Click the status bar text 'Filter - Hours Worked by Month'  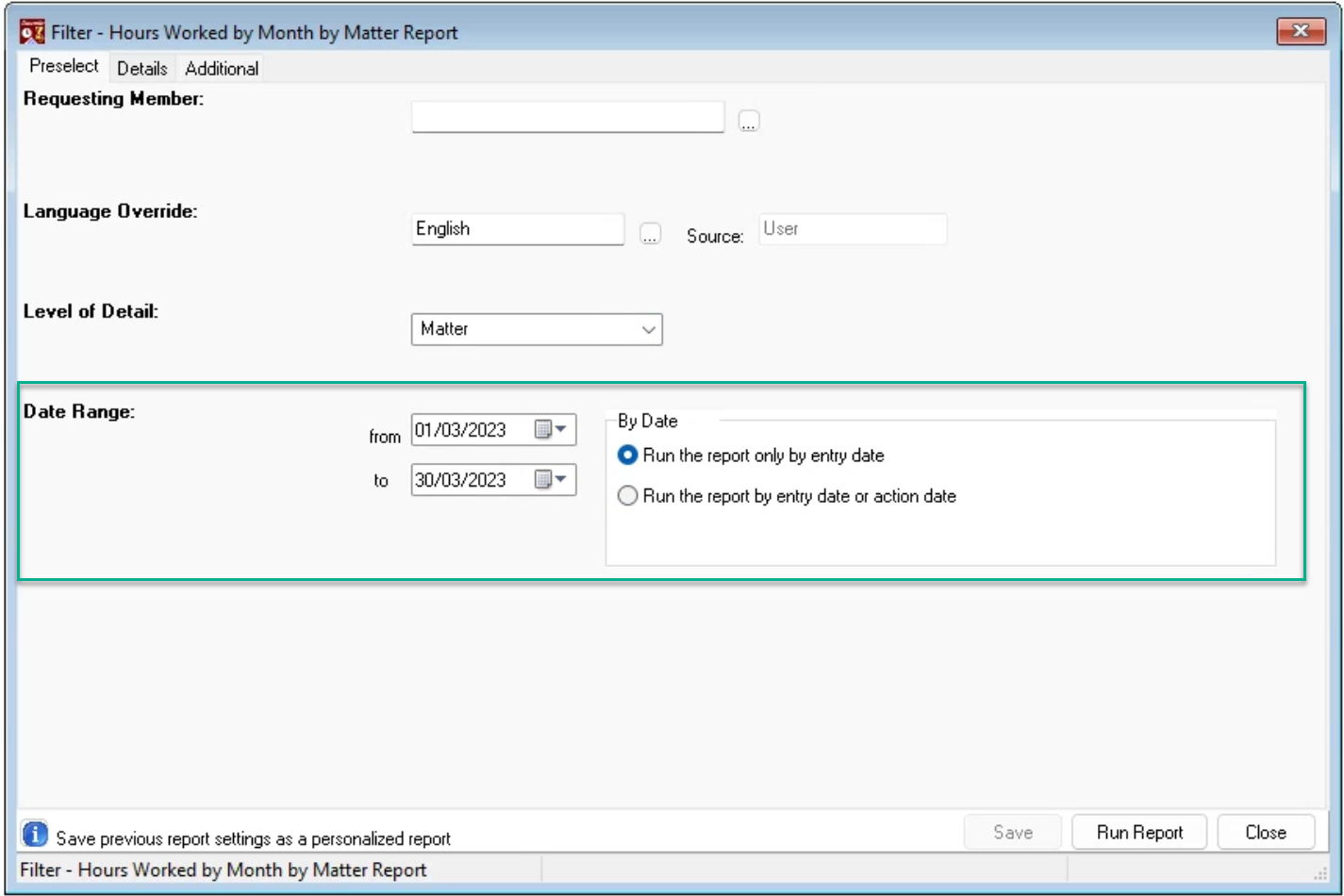(x=223, y=870)
